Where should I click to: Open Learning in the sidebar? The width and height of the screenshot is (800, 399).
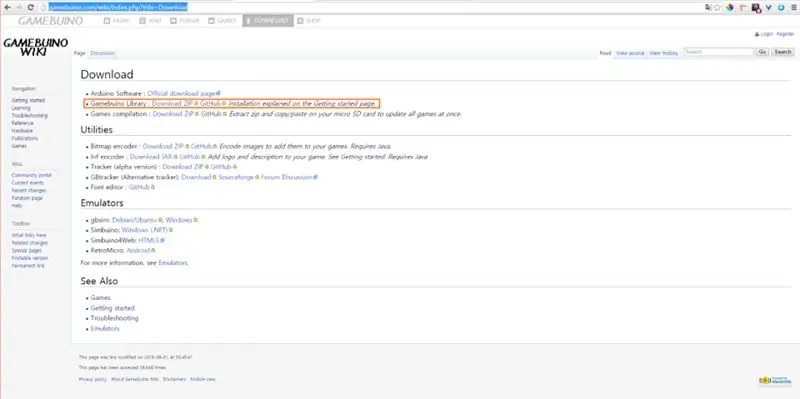(x=21, y=108)
